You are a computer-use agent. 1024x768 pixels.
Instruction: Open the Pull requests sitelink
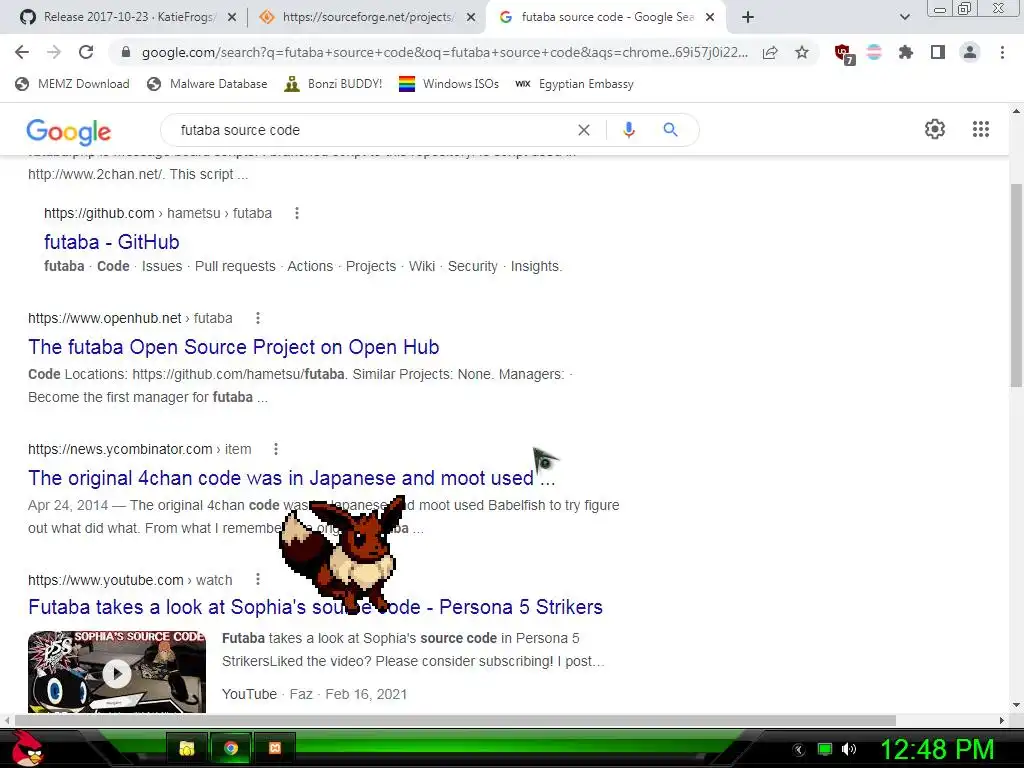pyautogui.click(x=235, y=266)
